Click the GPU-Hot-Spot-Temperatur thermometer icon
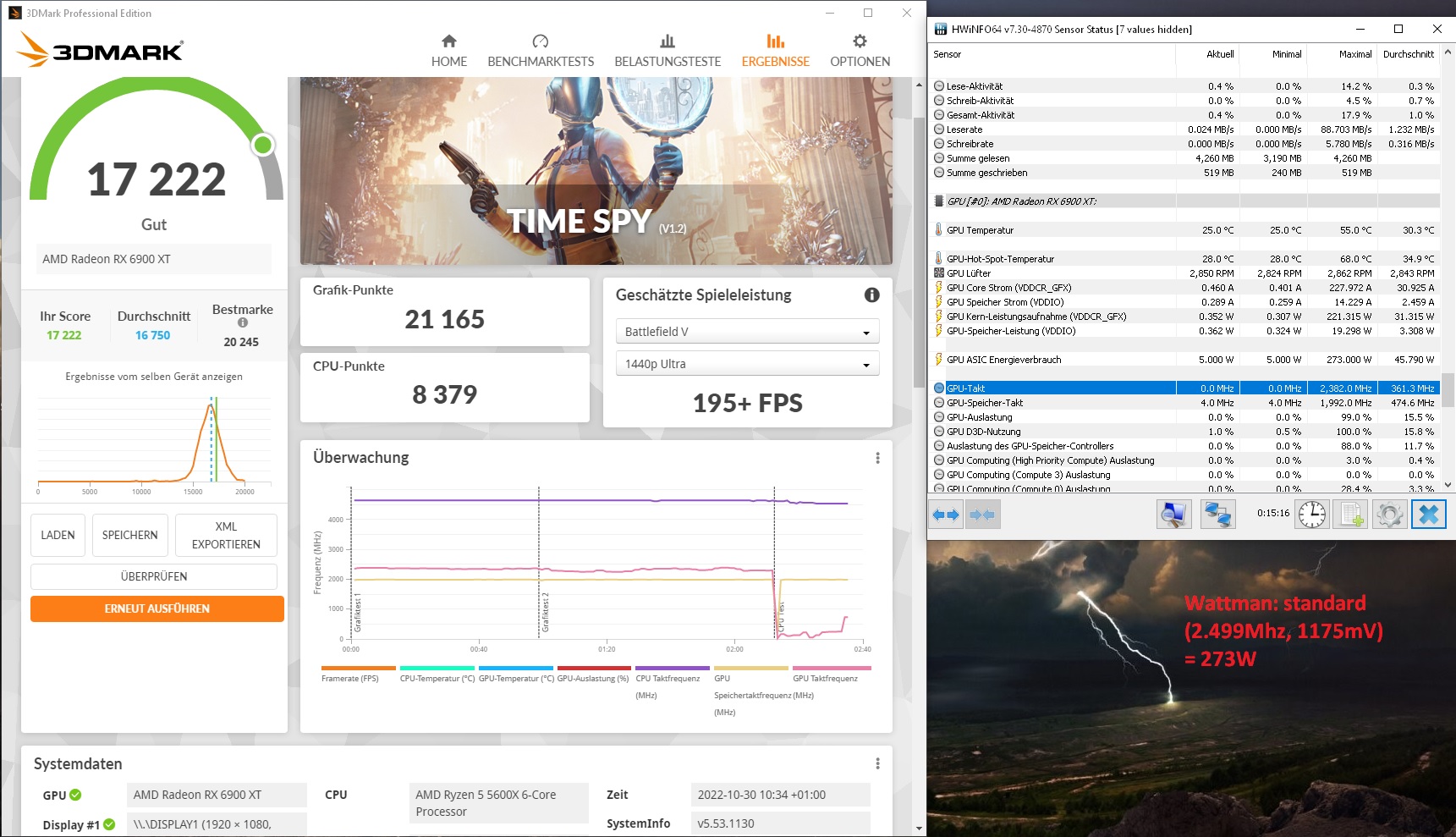The width and height of the screenshot is (1456, 837). (x=938, y=259)
